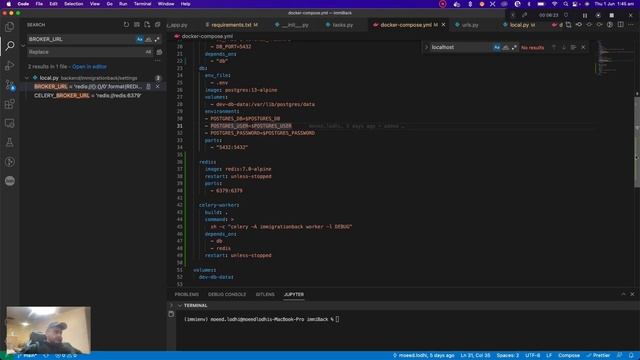Collapse the Replace field toggle chevron
Screen dimensions: 640x360
[x=23, y=46]
